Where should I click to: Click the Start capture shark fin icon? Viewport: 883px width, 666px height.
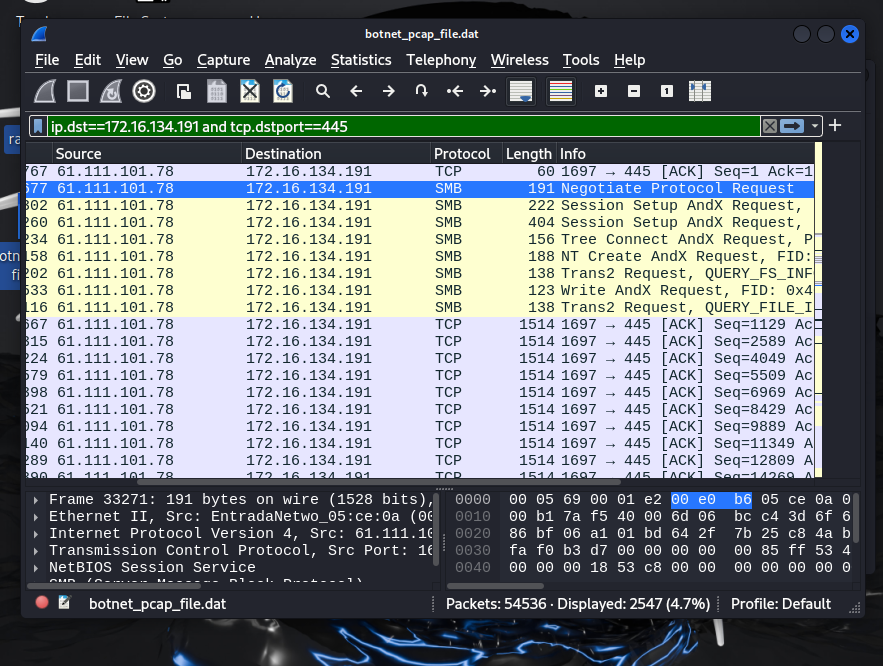click(x=45, y=92)
